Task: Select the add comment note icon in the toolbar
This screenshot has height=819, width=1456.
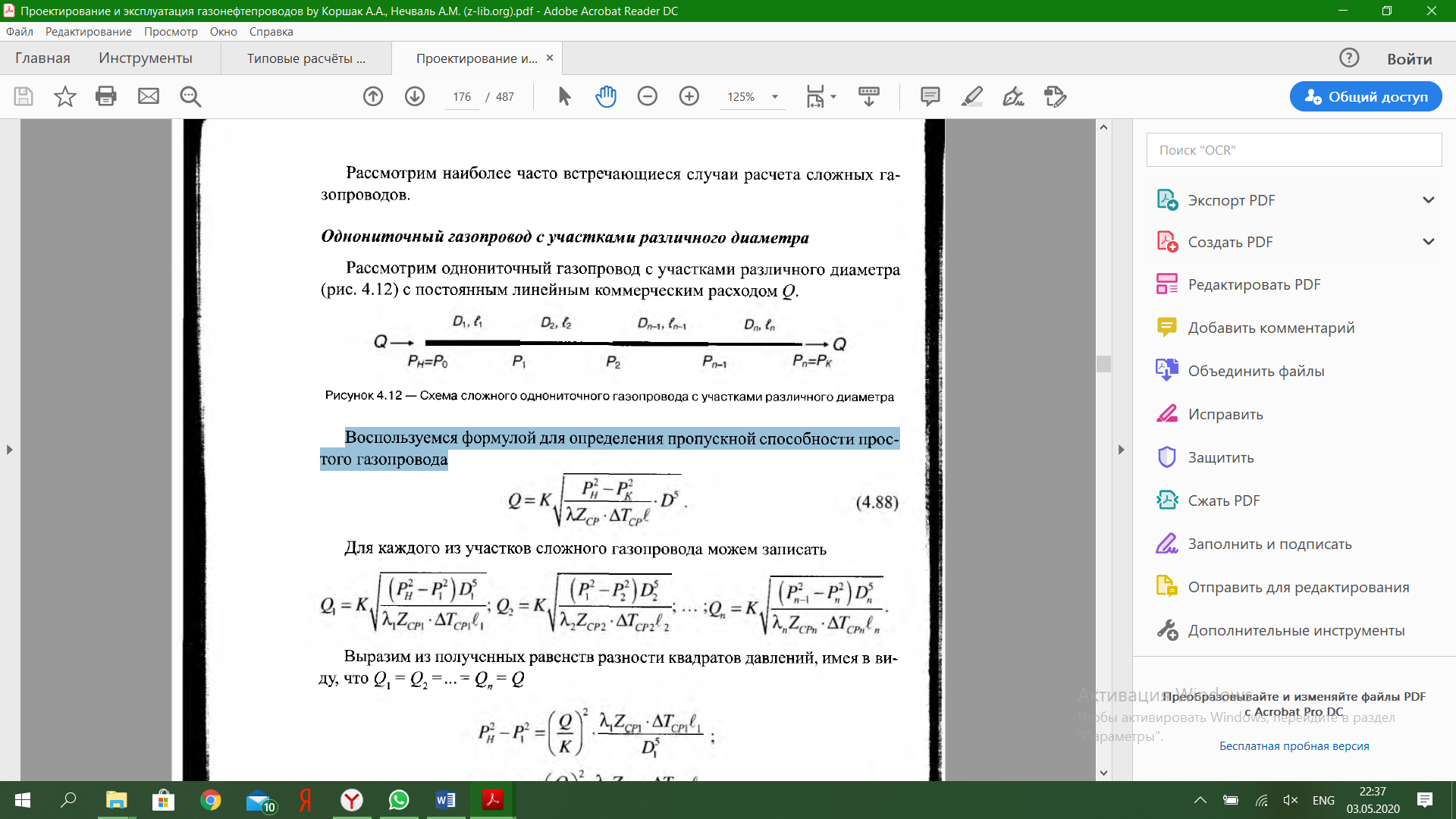Action: click(x=930, y=96)
